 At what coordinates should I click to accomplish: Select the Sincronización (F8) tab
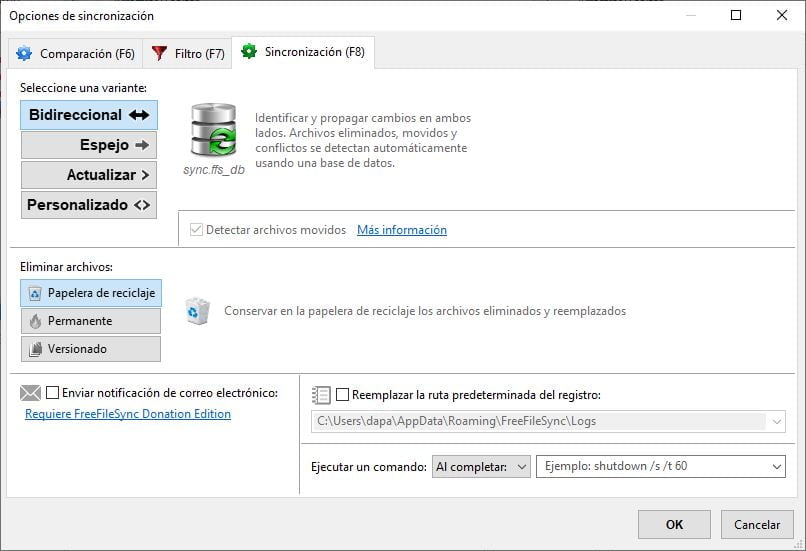pyautogui.click(x=303, y=52)
